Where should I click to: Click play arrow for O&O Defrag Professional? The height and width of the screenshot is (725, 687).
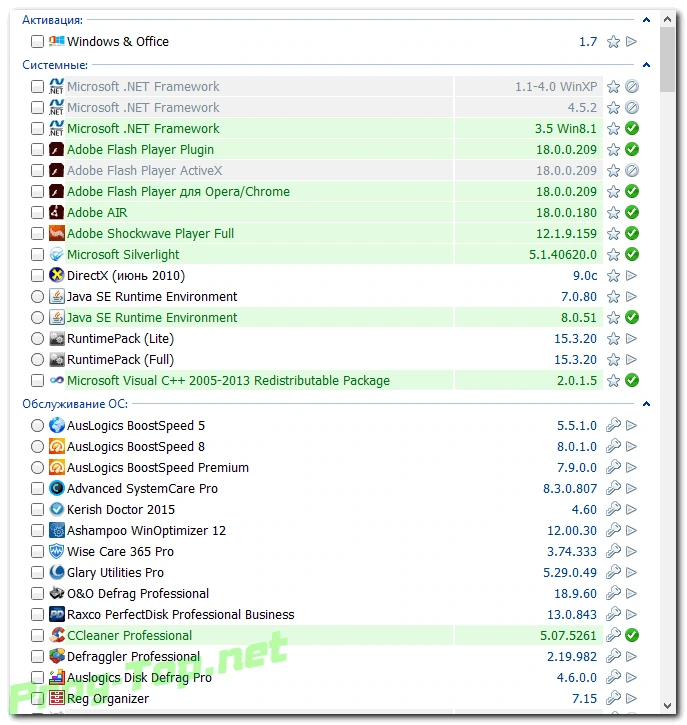[631, 593]
